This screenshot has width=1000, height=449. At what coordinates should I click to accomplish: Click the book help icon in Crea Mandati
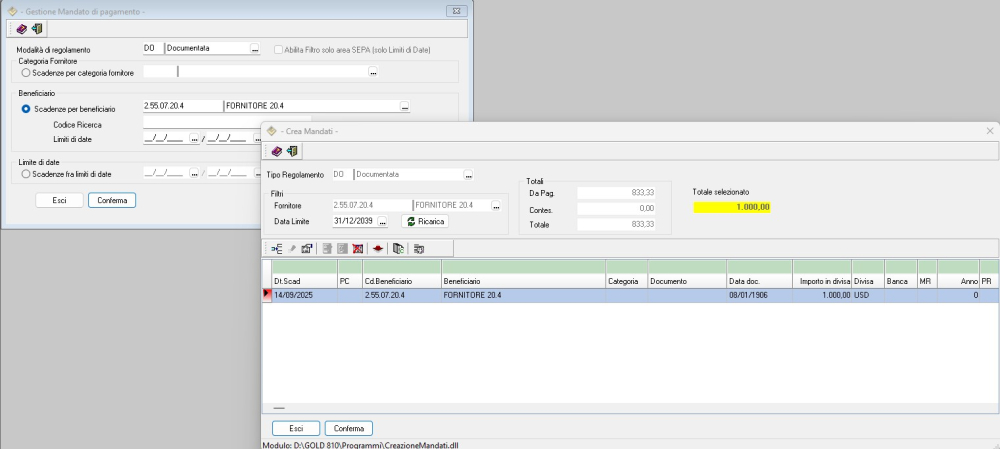(x=277, y=151)
